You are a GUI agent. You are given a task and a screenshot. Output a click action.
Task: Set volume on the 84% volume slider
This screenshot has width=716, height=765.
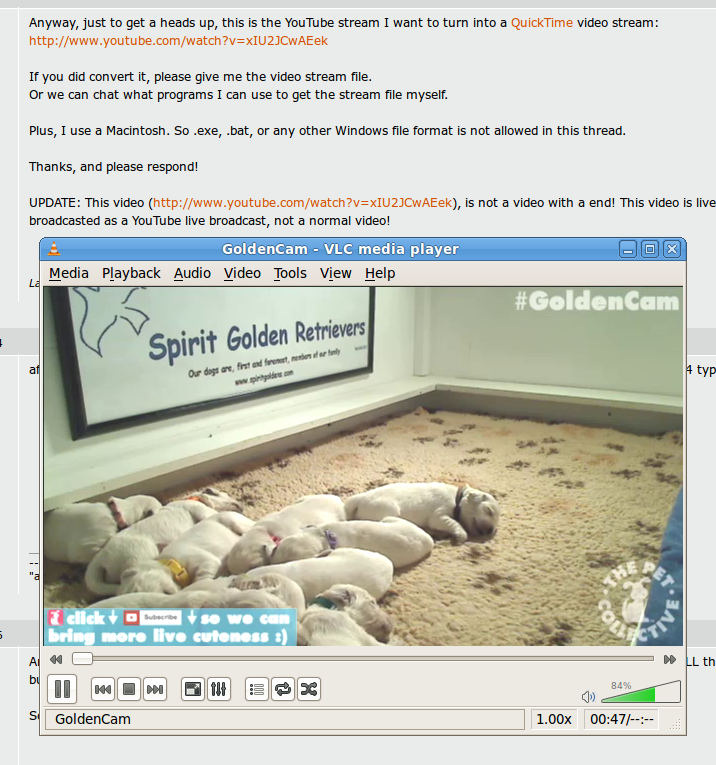(641, 692)
